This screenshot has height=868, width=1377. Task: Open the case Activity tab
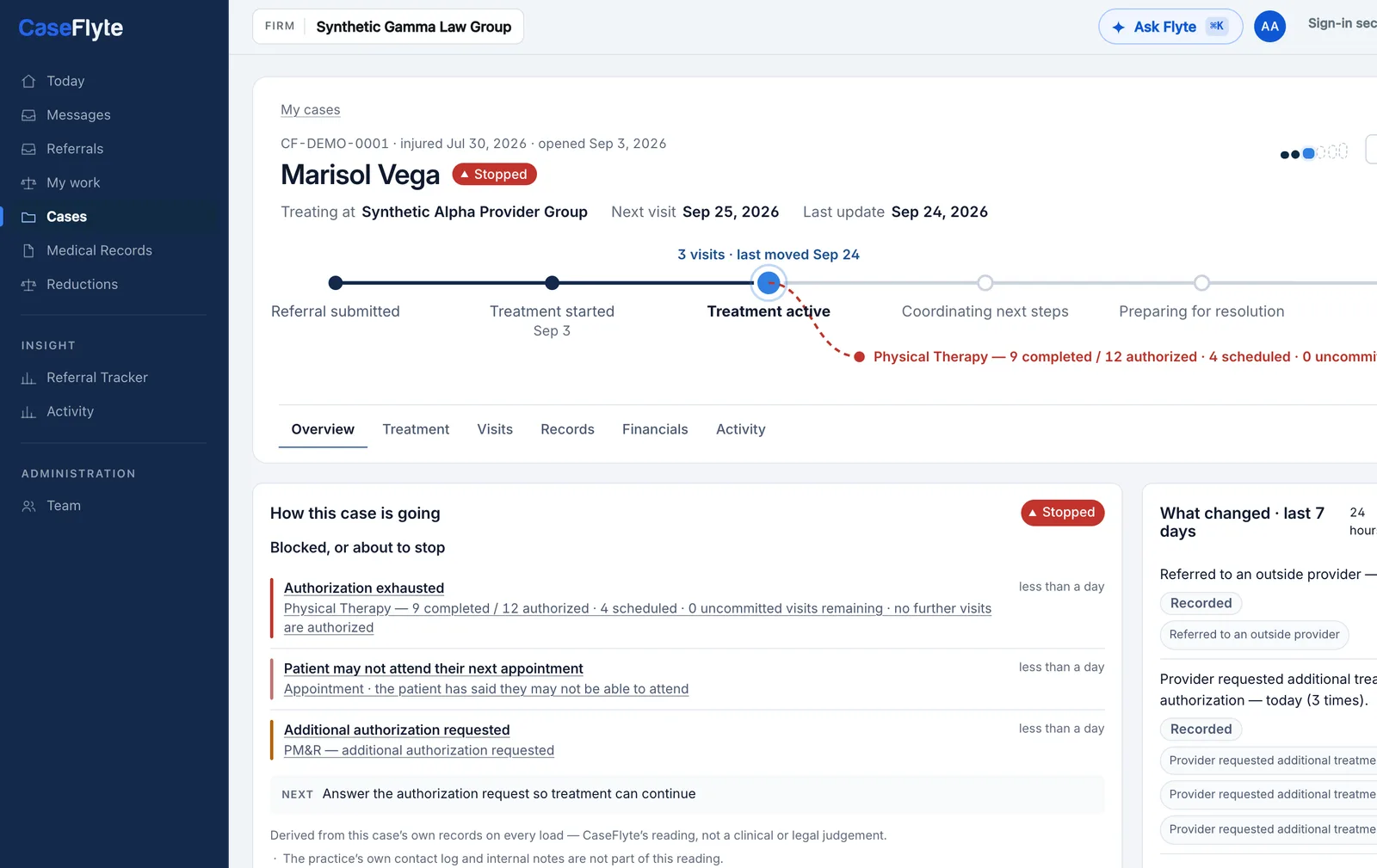740,429
